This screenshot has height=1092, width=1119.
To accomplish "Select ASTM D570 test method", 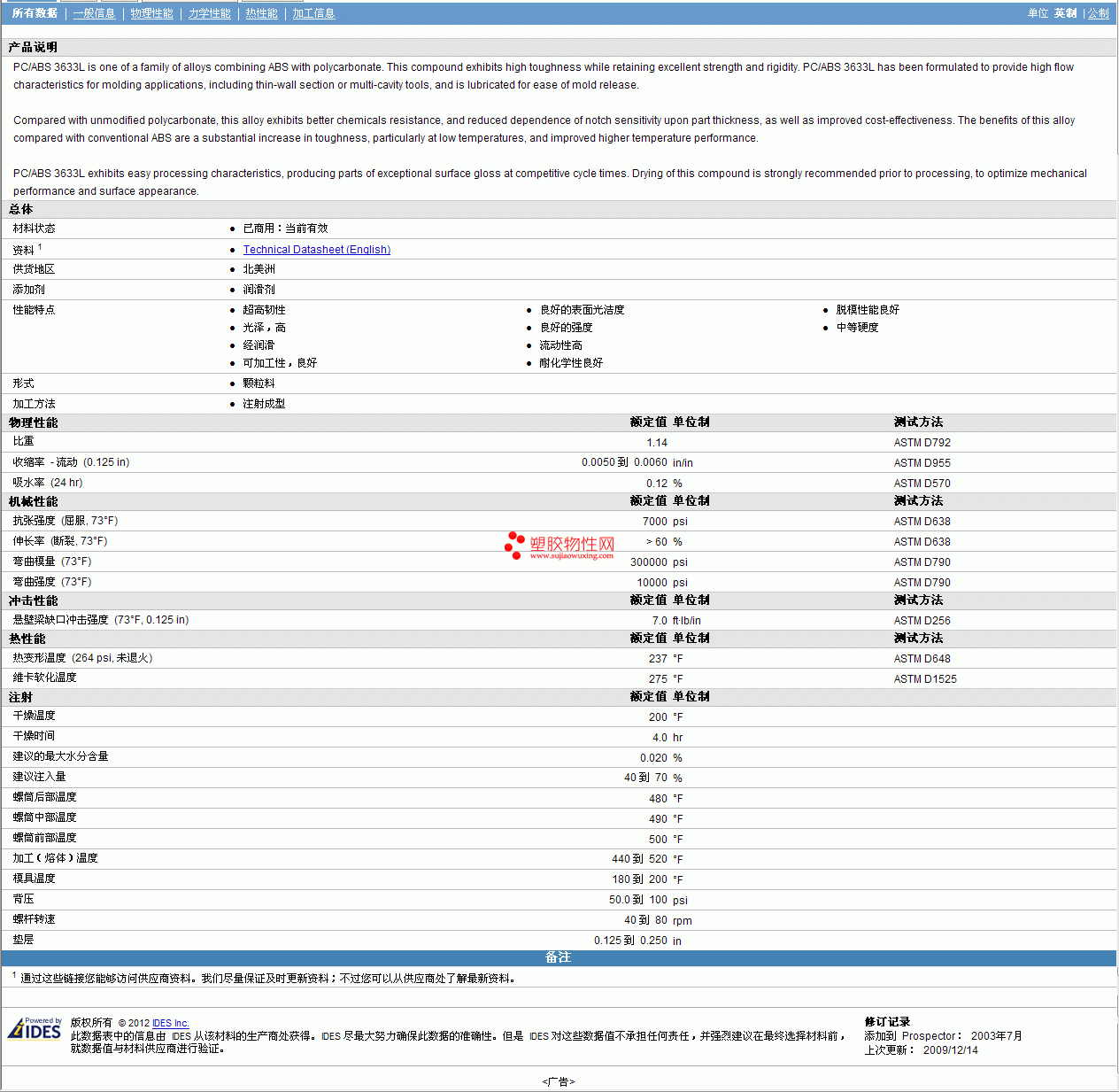I will (x=922, y=484).
